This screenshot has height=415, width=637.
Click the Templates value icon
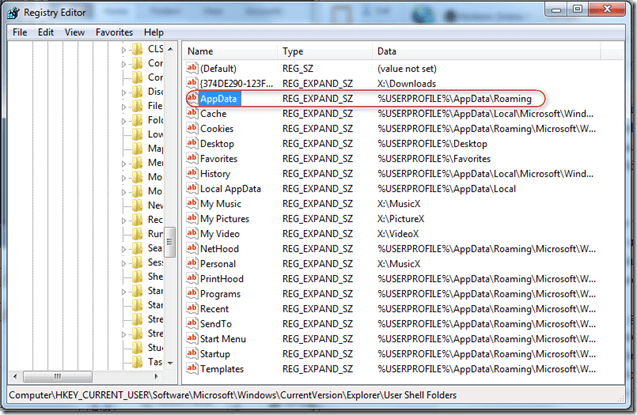click(193, 369)
